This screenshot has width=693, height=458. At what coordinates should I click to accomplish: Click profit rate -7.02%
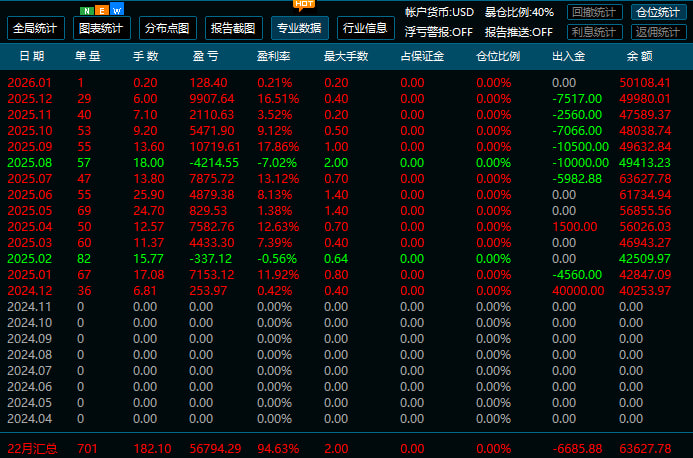(277, 163)
